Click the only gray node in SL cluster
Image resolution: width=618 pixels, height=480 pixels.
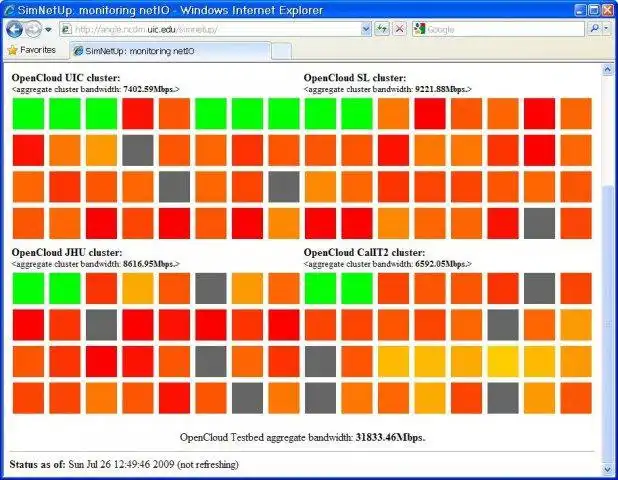(539, 223)
